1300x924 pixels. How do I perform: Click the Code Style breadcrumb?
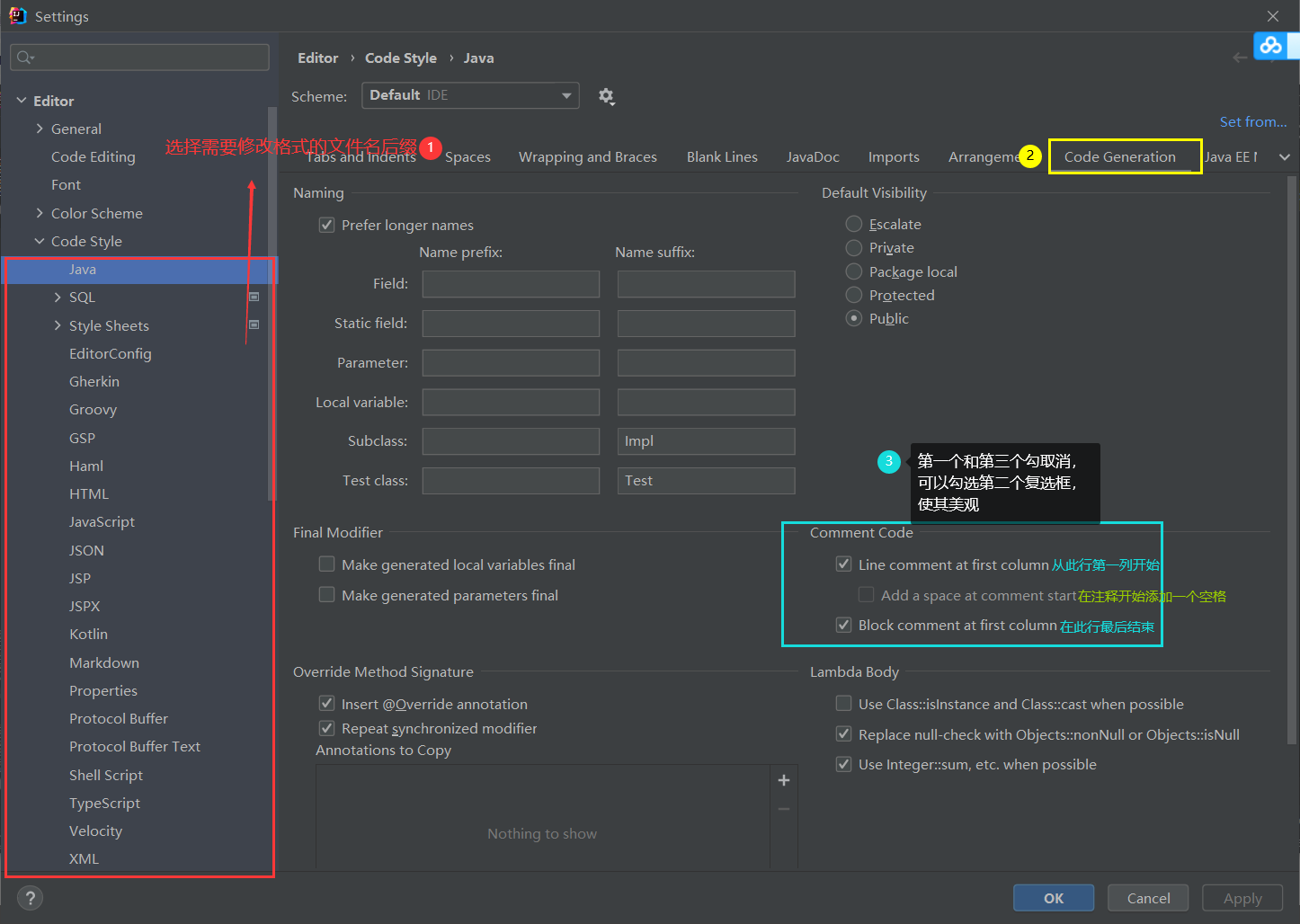(401, 58)
